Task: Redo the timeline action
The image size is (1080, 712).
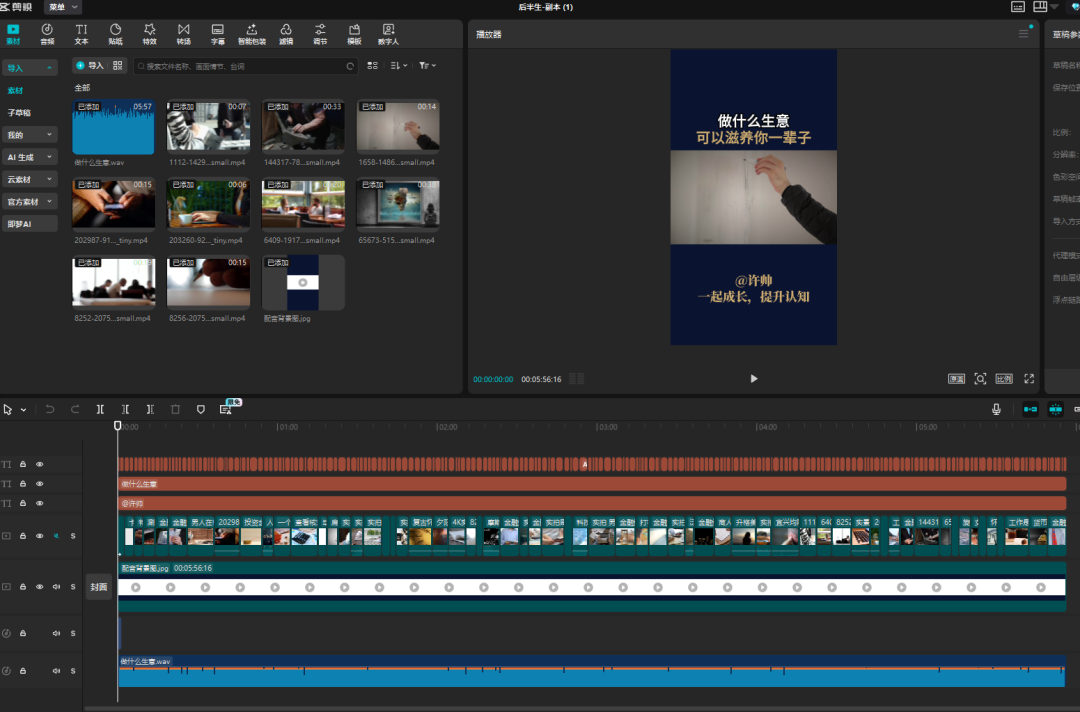Action: 75,409
